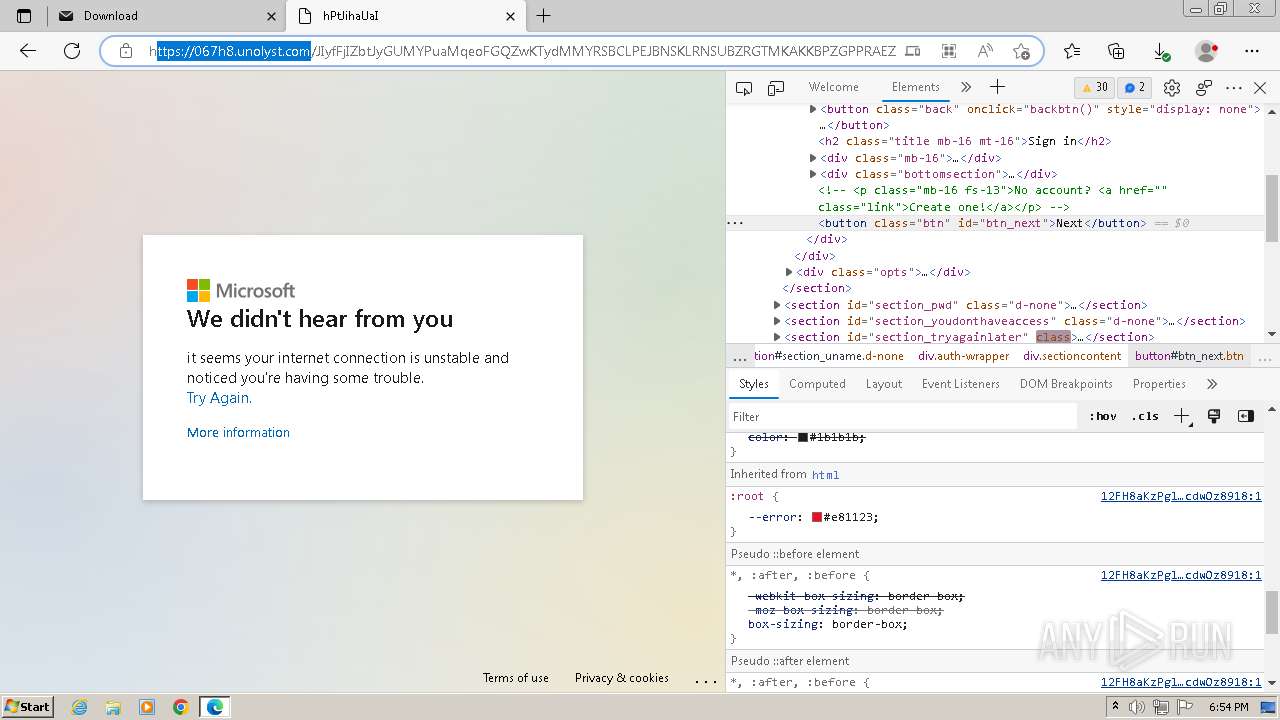Close the DevTools panel
The width and height of the screenshot is (1280, 720).
point(1260,88)
